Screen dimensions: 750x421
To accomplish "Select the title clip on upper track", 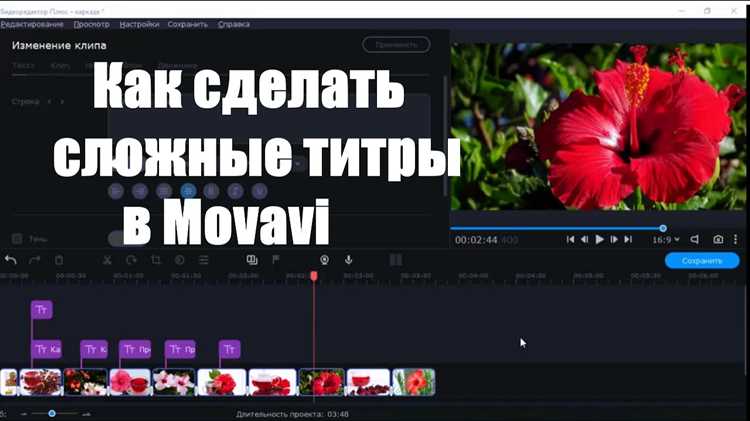I will tap(42, 310).
